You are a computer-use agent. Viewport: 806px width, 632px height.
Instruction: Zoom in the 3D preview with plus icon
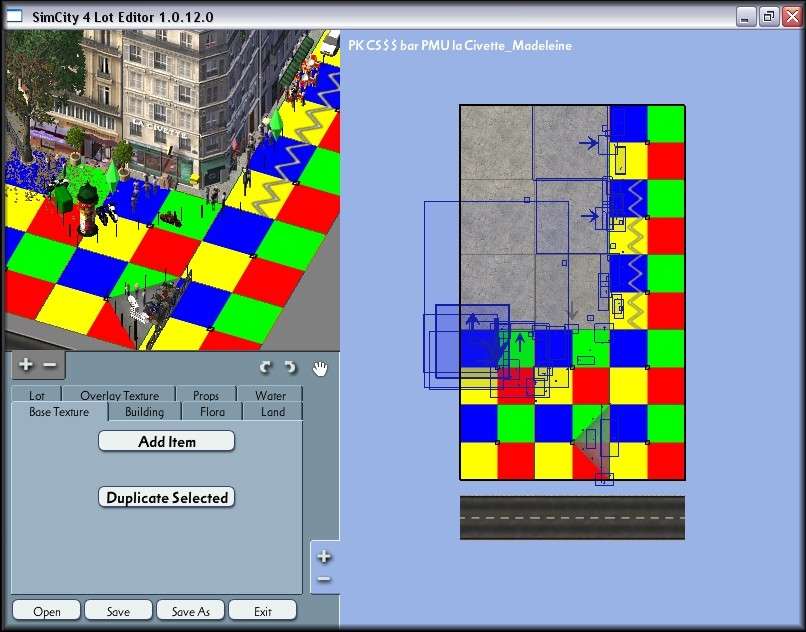[x=25, y=365]
